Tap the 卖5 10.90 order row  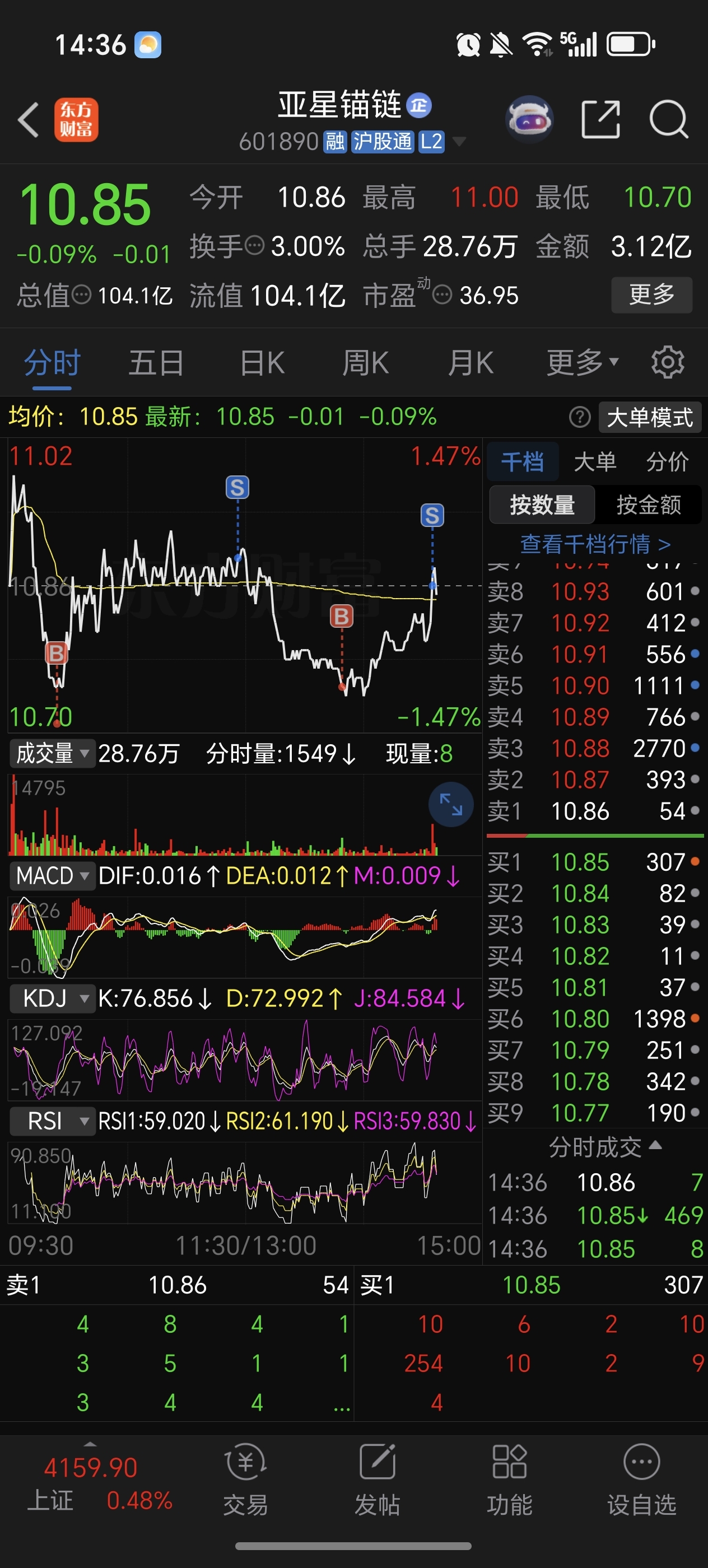coord(595,686)
